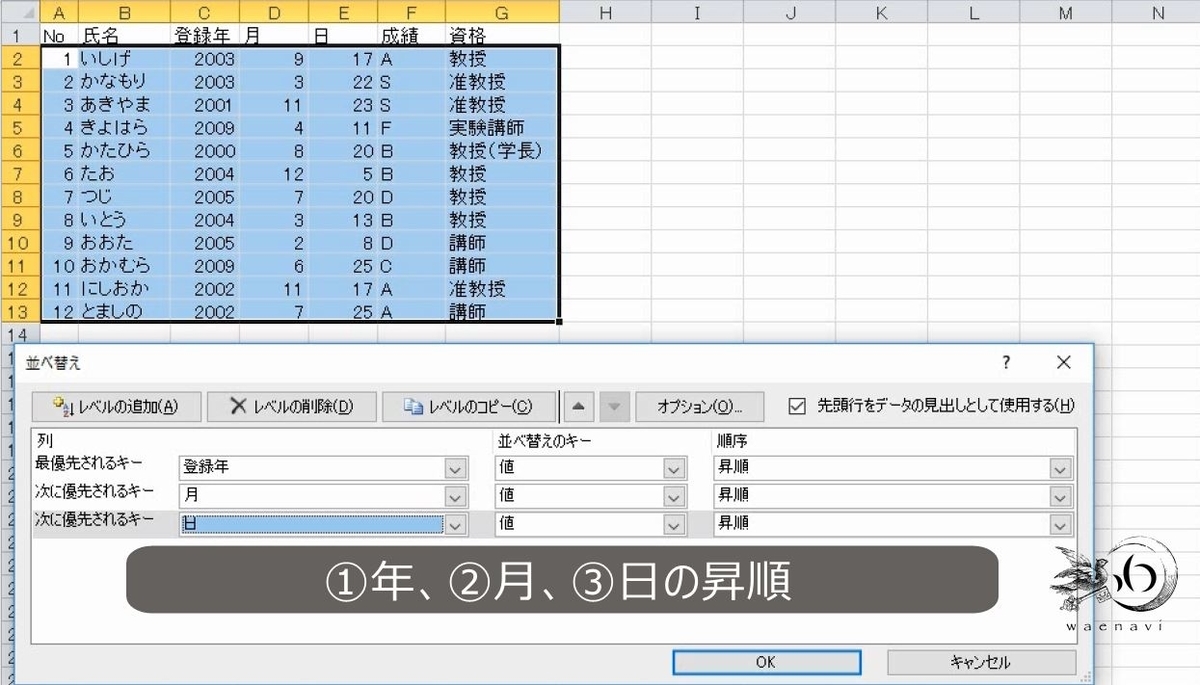Click the cell containing にしおか
Screen dimensions: 1200x685
pyautogui.click(x=123, y=288)
